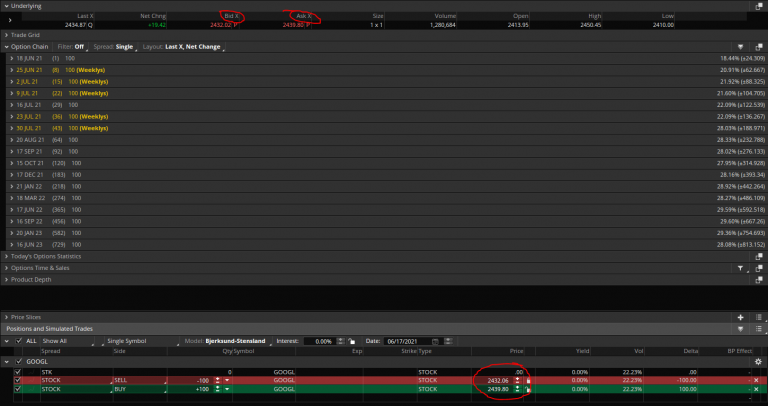Pop out the Product Depth panel
This screenshot has height=406, width=768.
point(758,279)
